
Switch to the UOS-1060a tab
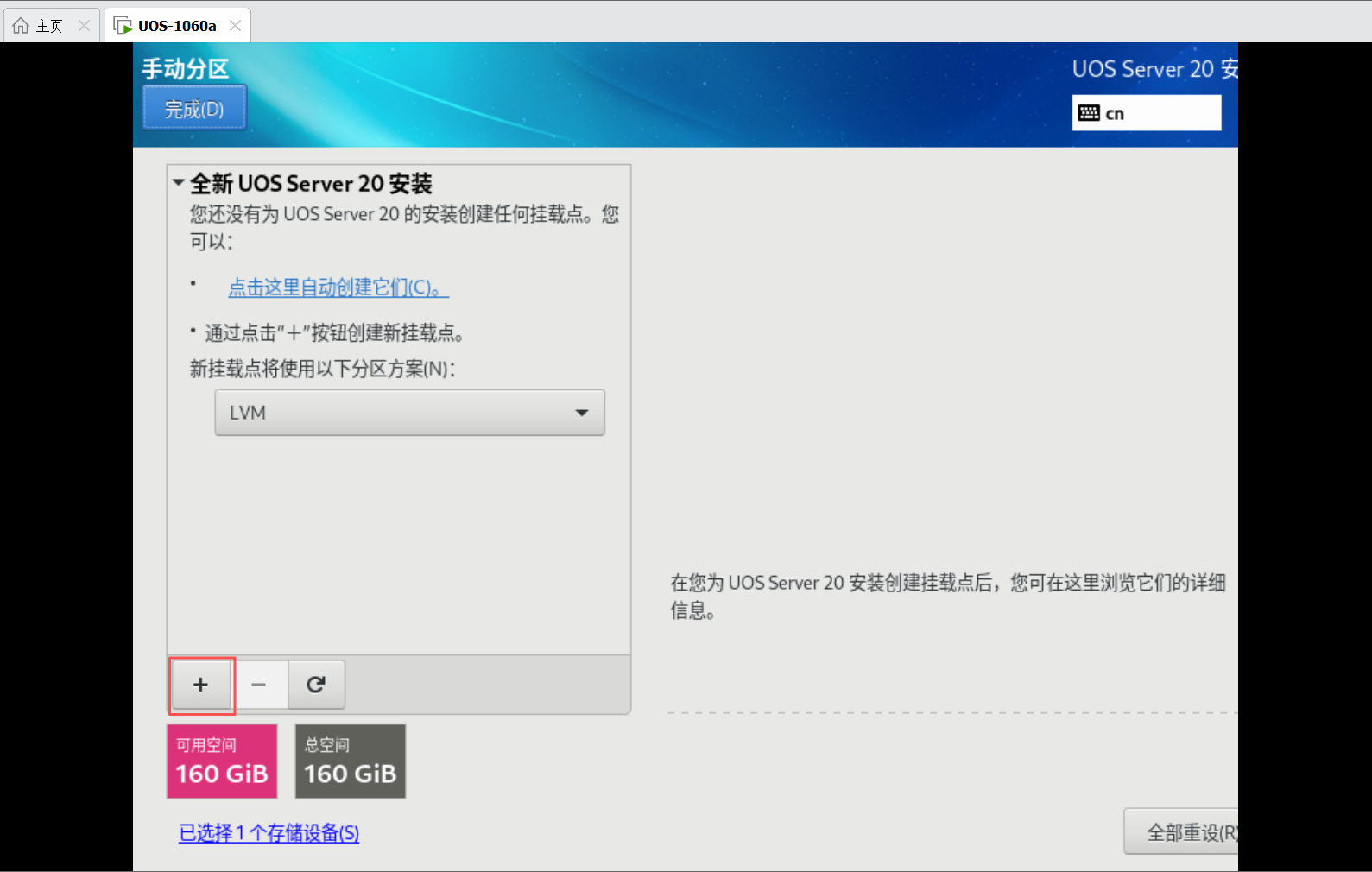pos(178,26)
